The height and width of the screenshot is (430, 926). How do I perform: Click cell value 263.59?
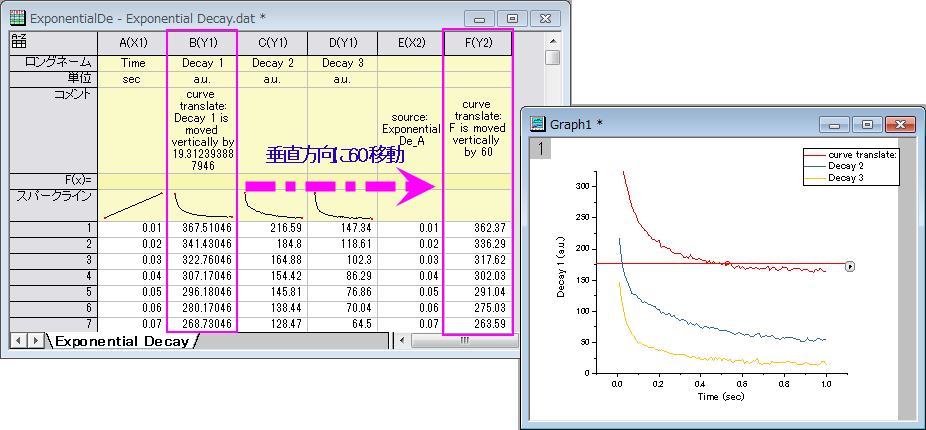[478, 324]
